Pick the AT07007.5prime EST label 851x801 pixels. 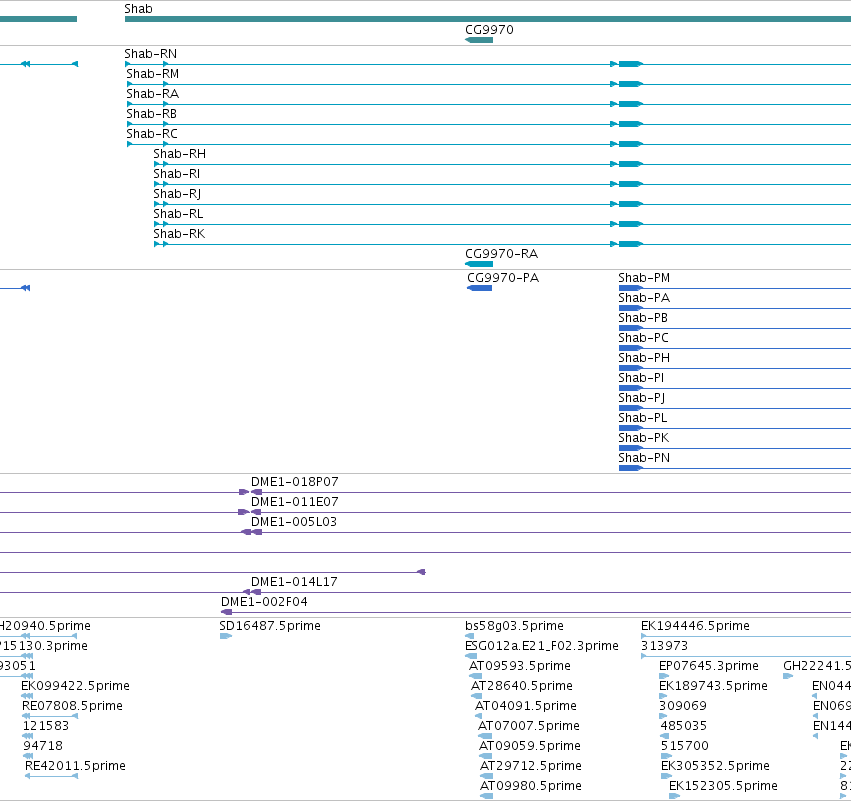[529, 726]
